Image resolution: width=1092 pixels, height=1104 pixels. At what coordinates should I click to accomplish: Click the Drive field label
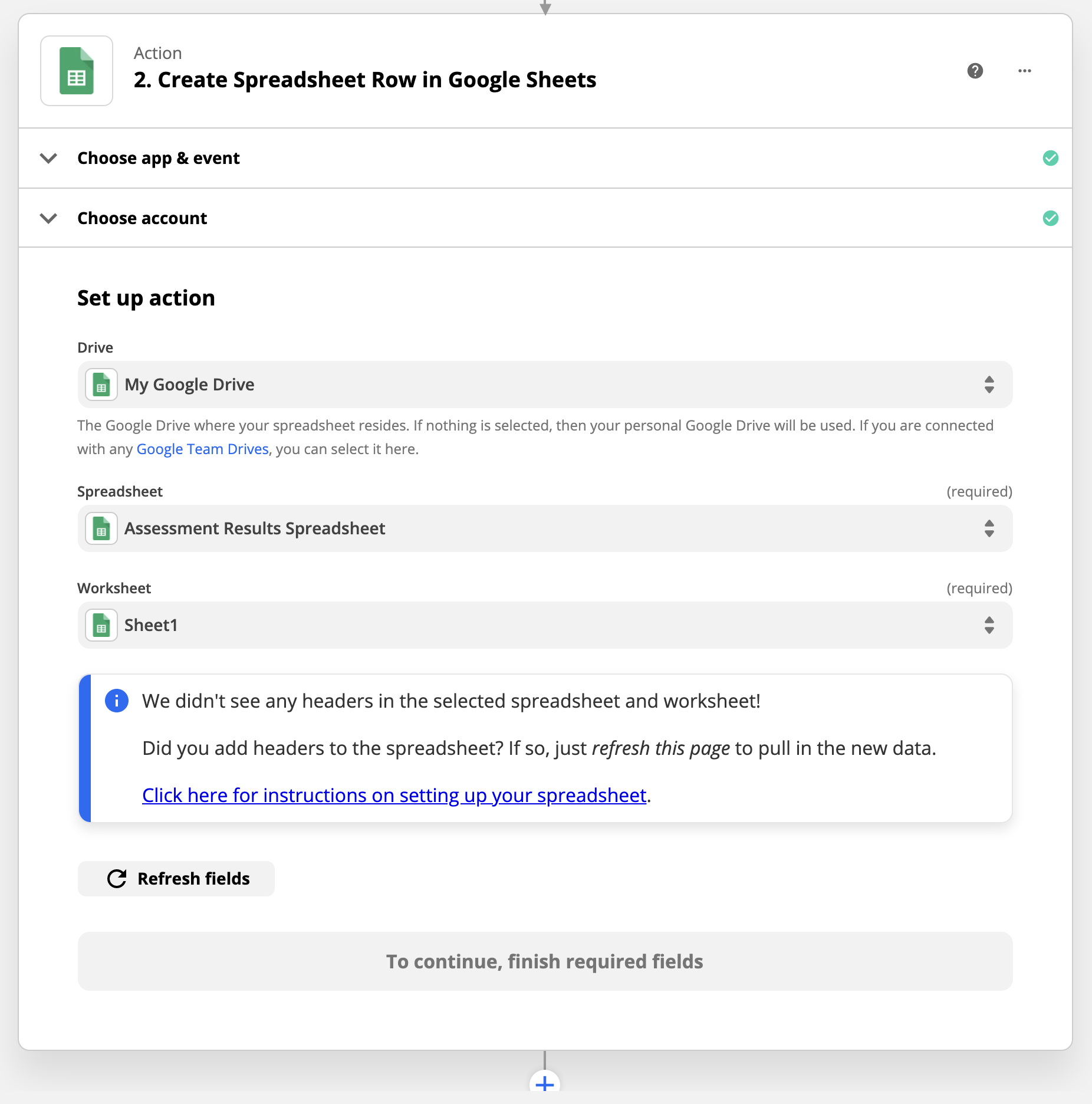coord(96,347)
